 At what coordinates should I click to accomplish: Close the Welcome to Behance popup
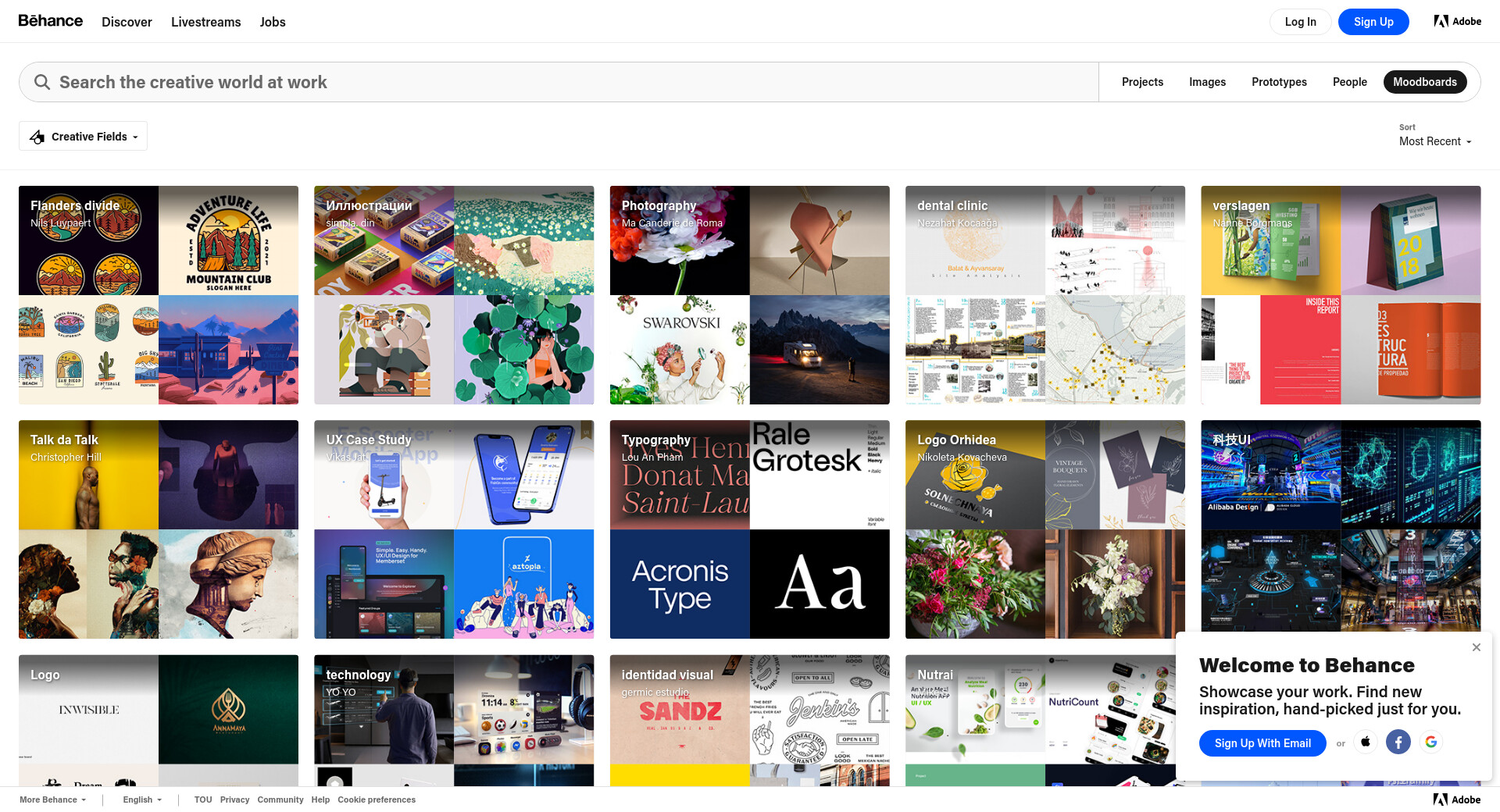click(x=1476, y=647)
